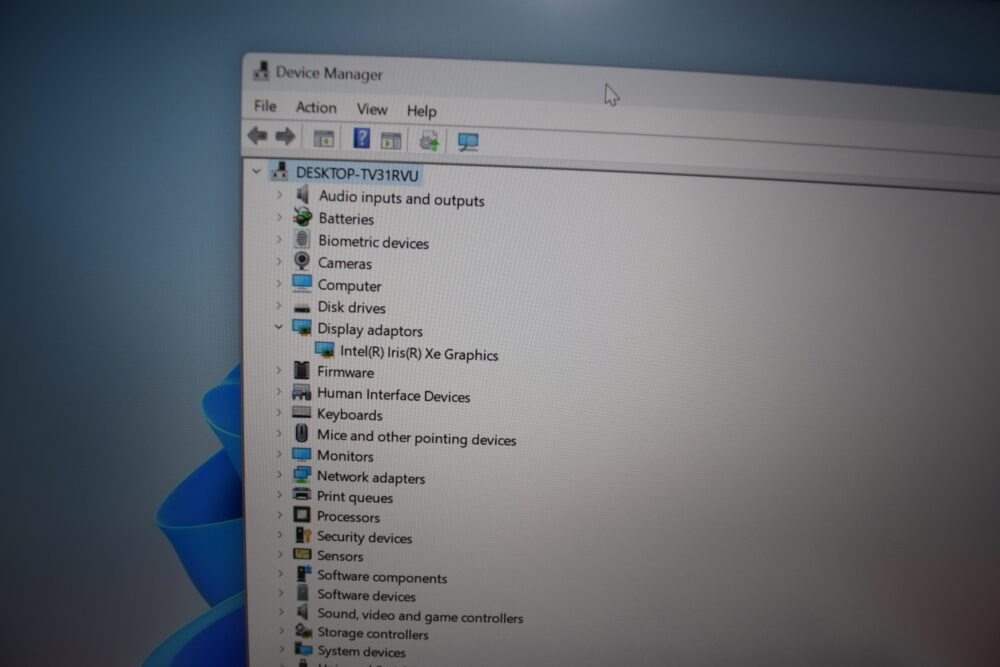Expand the Disk drives category
The height and width of the screenshot is (667, 1000).
coord(279,305)
